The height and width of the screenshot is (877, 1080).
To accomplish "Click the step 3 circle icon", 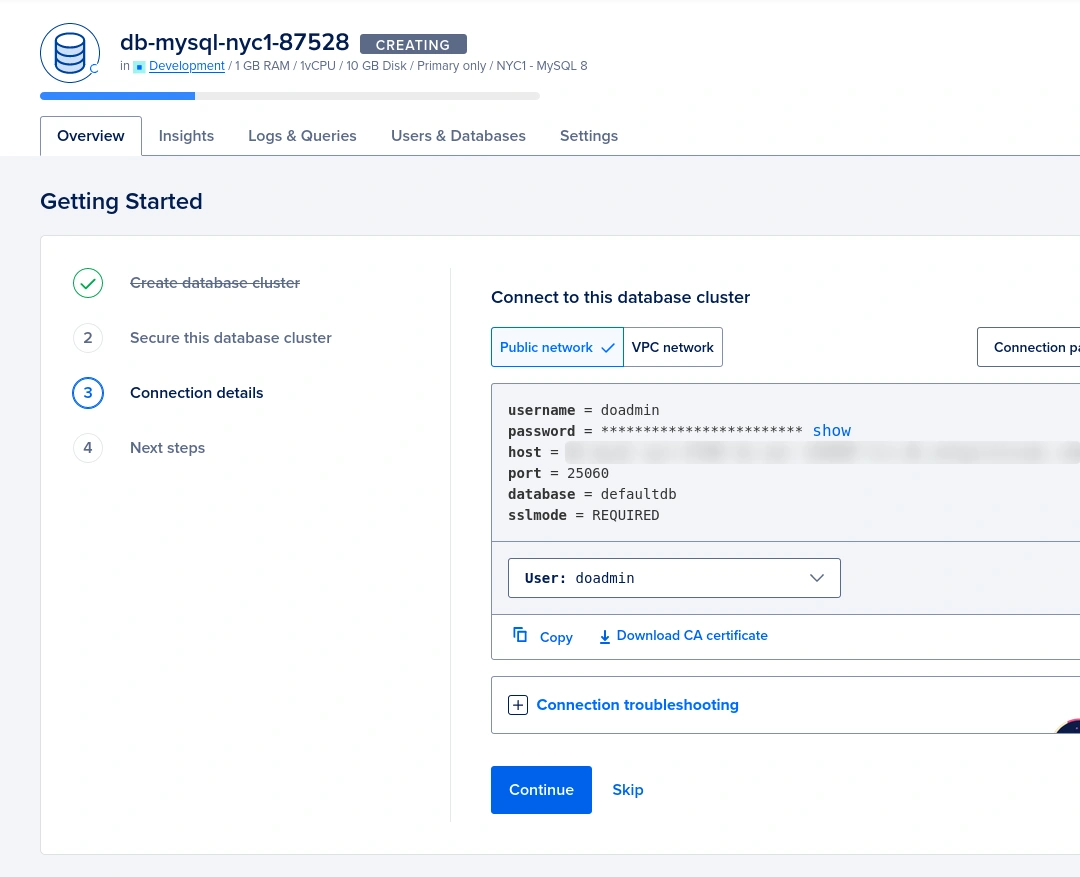I will point(88,393).
